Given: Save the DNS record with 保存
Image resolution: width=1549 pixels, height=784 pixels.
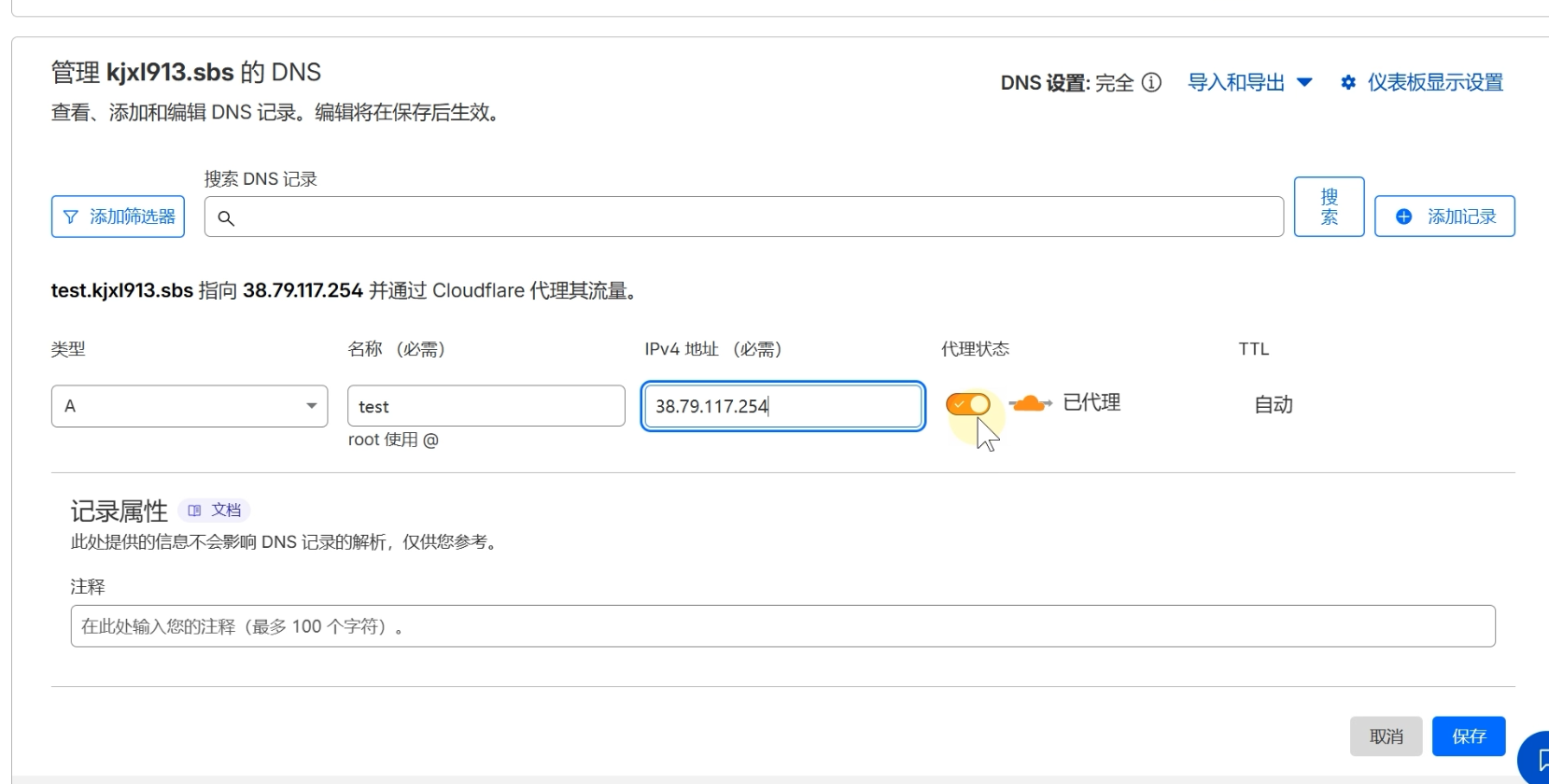Looking at the screenshot, I should click(x=1468, y=736).
